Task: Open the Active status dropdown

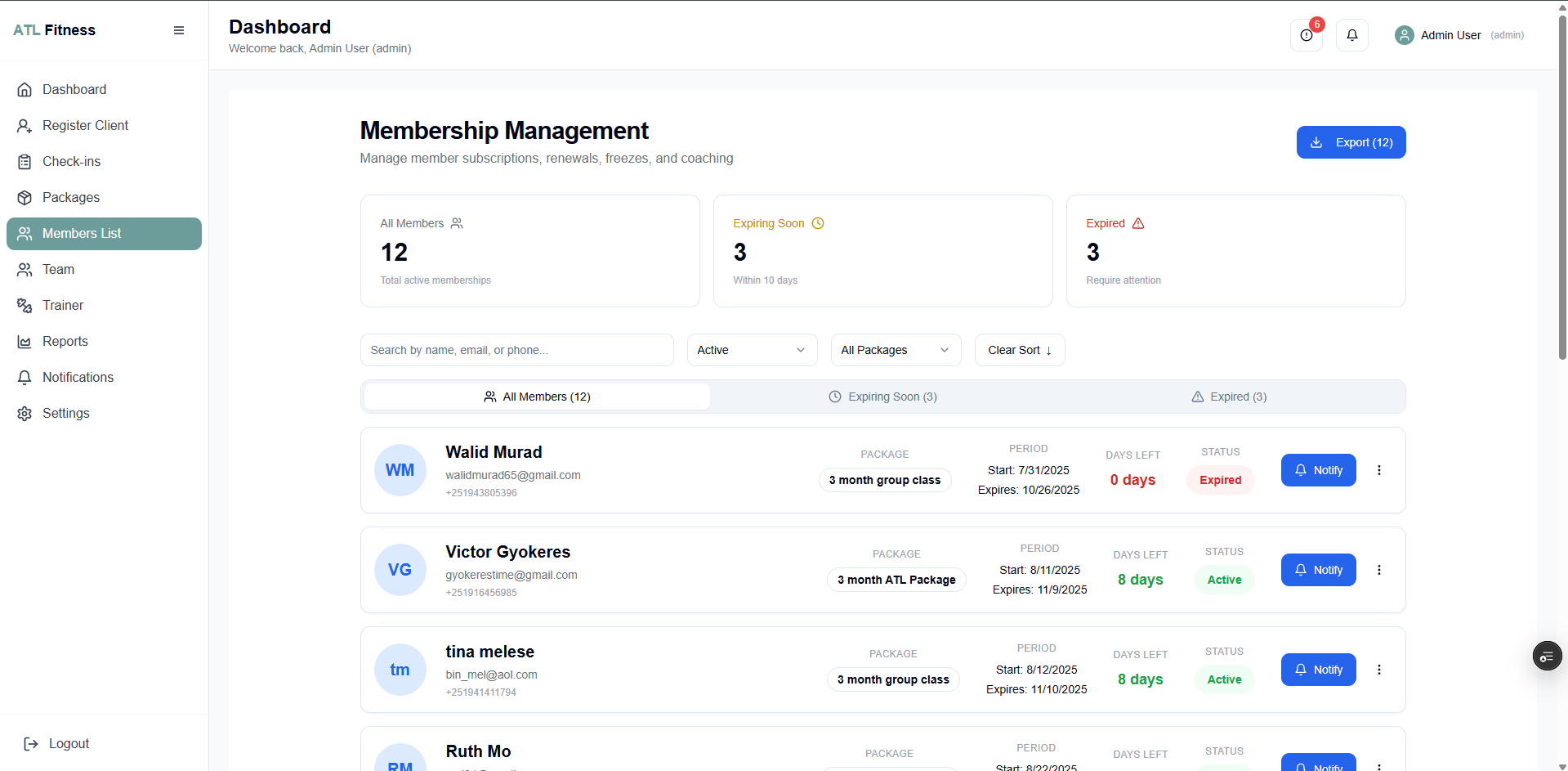Action: click(x=752, y=350)
